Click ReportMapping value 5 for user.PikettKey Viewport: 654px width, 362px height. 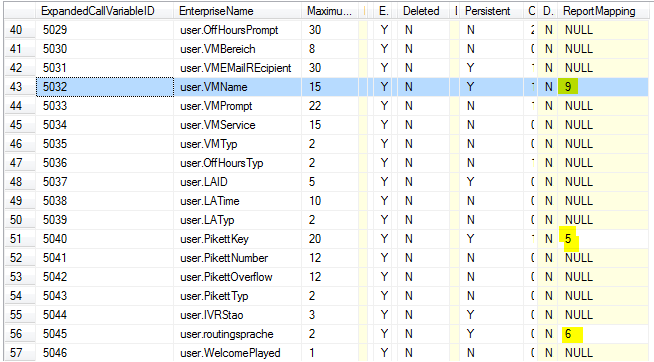tap(603, 239)
